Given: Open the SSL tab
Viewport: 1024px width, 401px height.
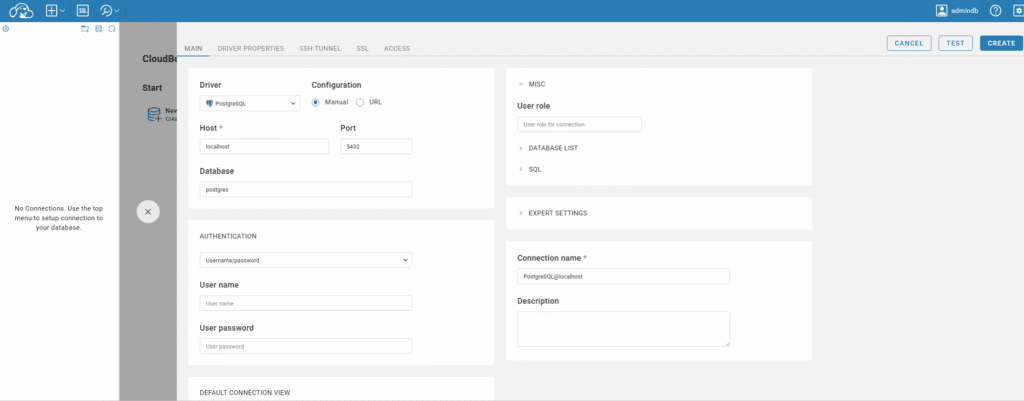Looking at the screenshot, I should tap(362, 48).
